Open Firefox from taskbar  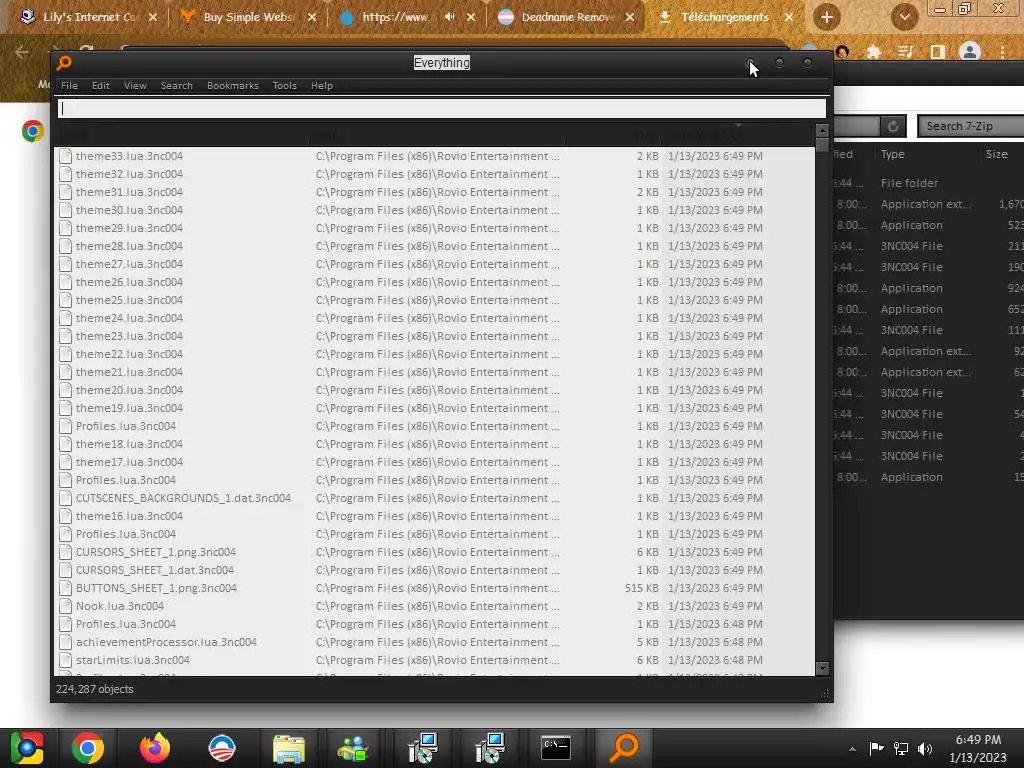[154, 748]
